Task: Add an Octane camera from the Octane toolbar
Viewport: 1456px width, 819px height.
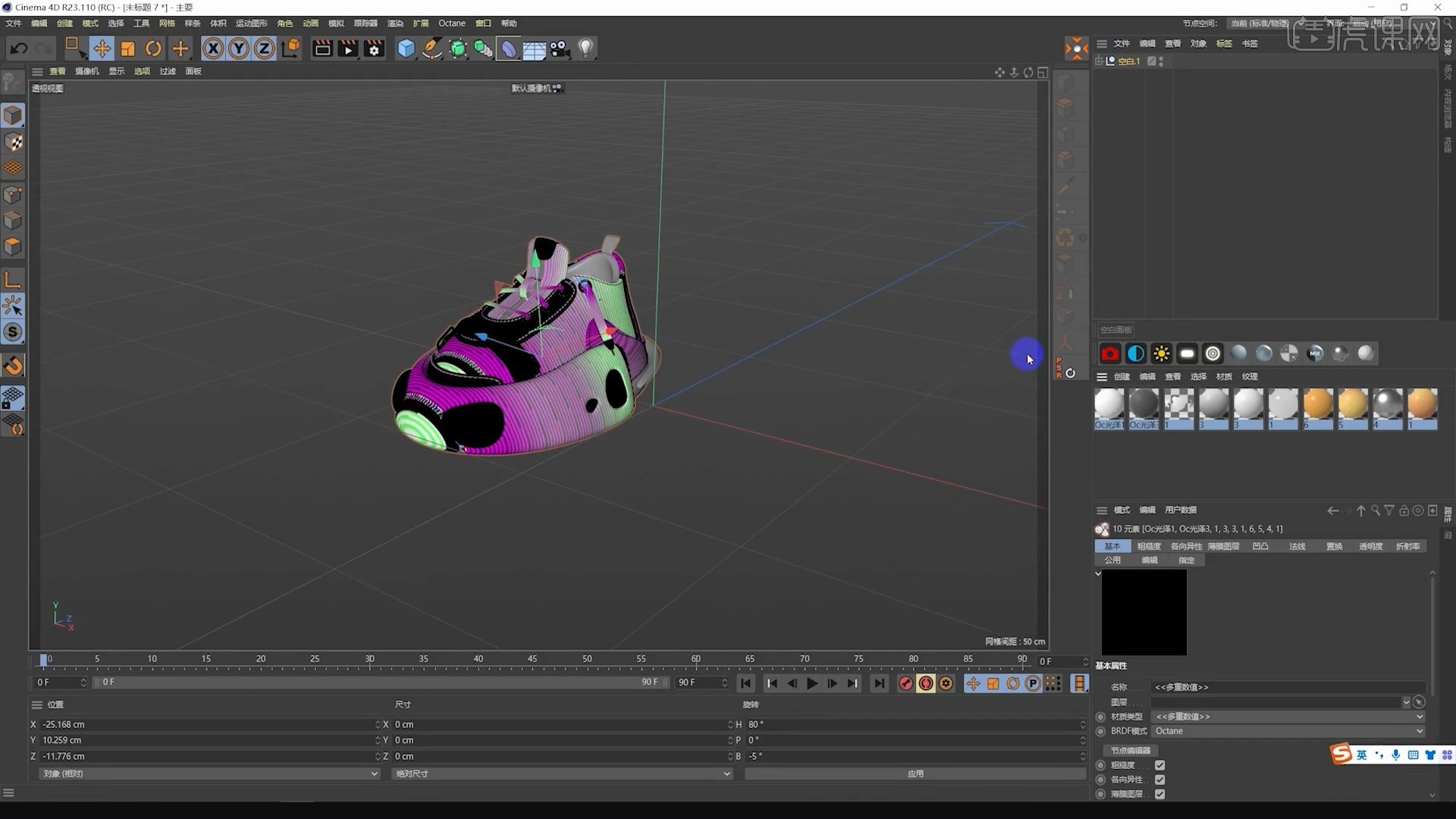Action: click(1109, 353)
